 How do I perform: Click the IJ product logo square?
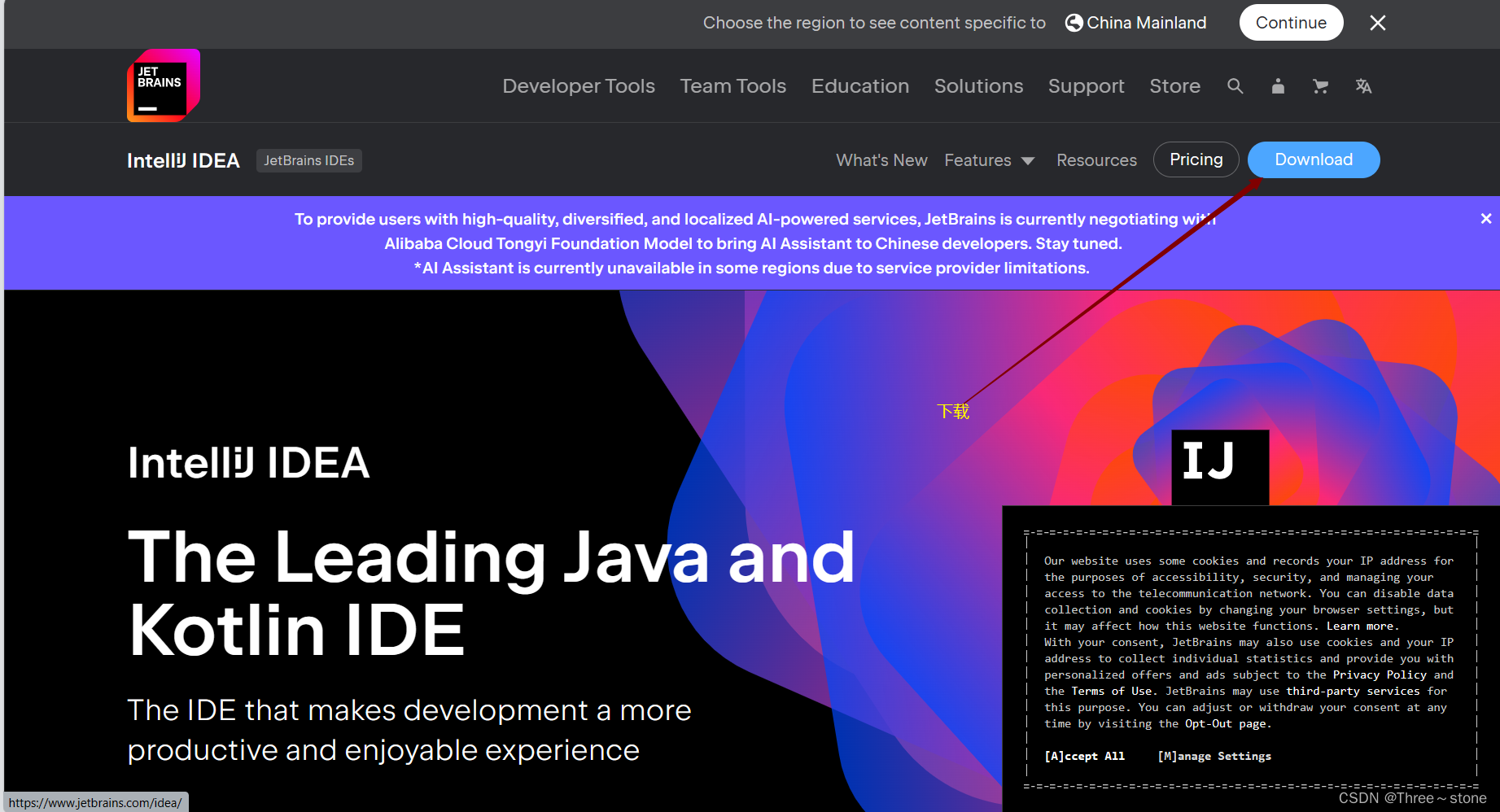[1219, 465]
